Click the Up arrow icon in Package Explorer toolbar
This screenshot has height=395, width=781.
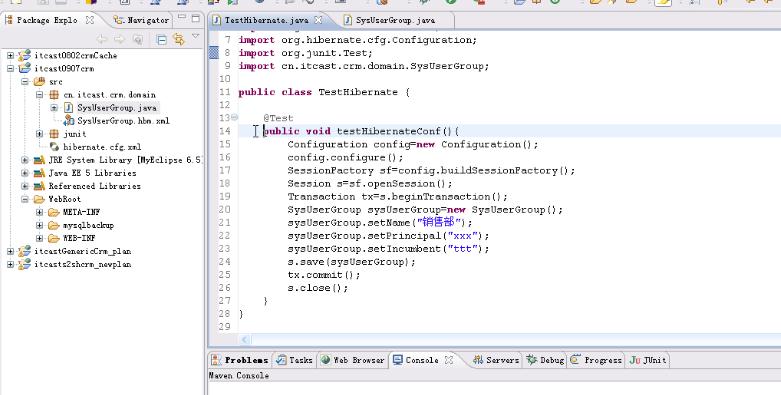click(x=138, y=39)
